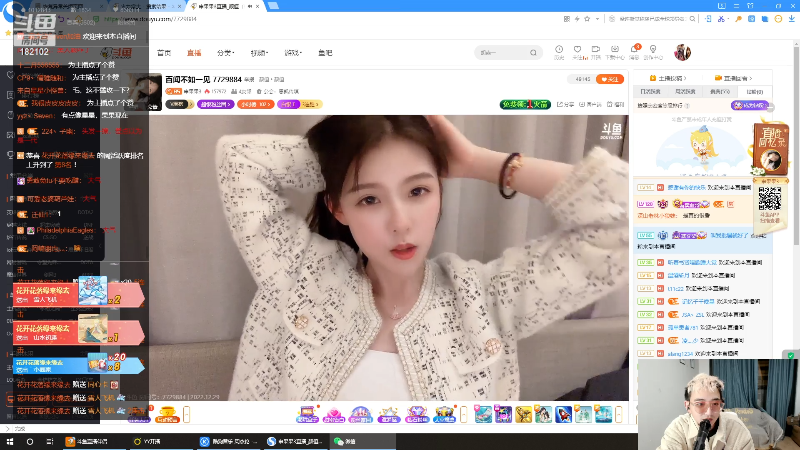Viewport: 800px width, 450px height.
Task: Open the Windows Start menu
Action: (10, 441)
